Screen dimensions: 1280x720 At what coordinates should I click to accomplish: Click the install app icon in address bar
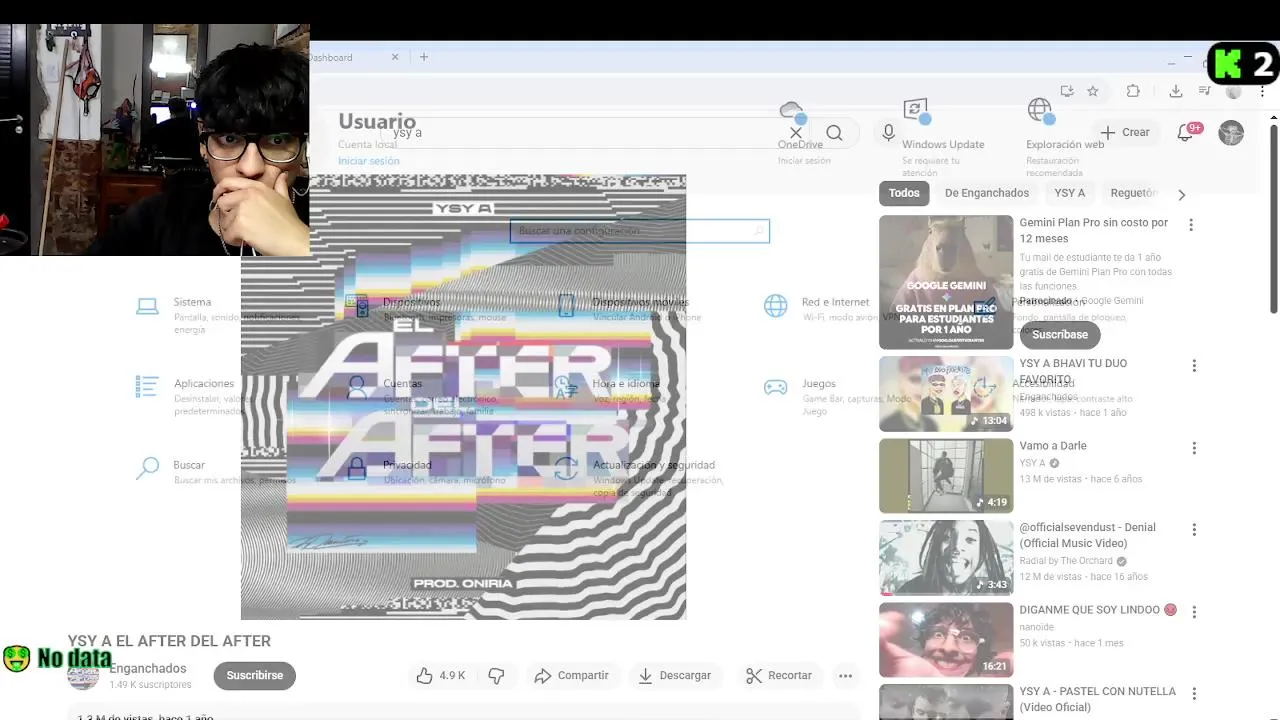click(1067, 91)
